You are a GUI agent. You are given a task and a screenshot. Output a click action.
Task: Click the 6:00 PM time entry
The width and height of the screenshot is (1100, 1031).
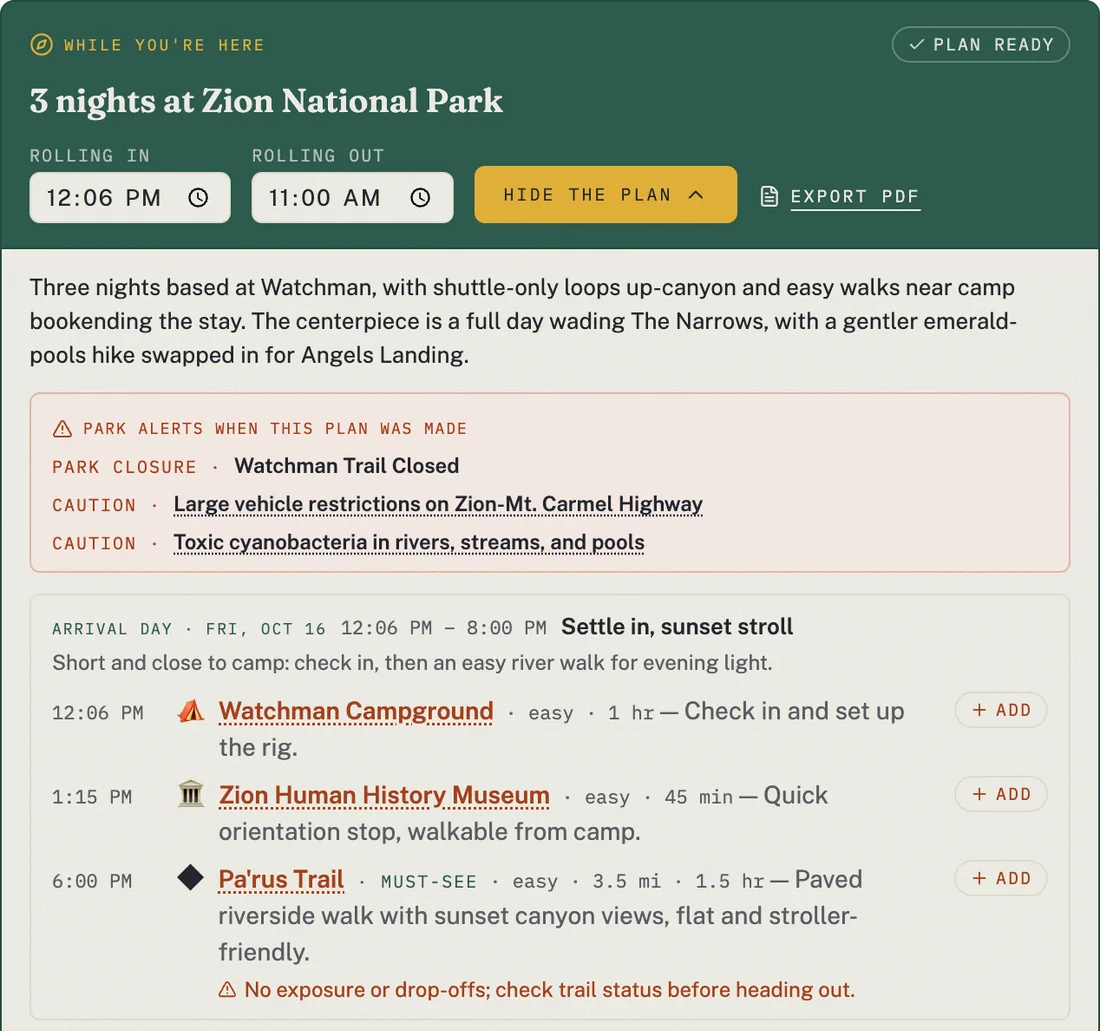pyautogui.click(x=92, y=881)
